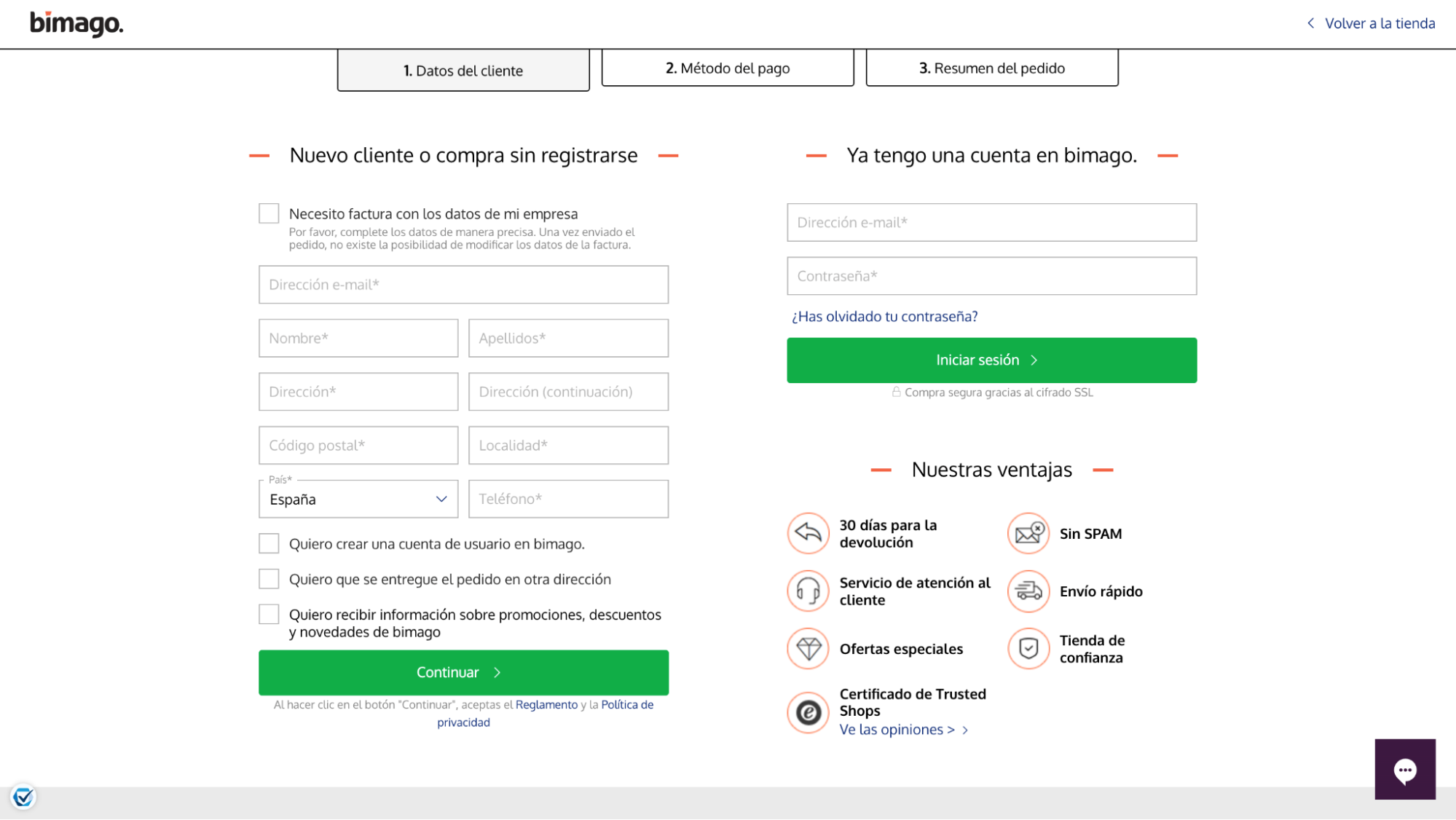Enable delivery to another address checkbox

269,579
